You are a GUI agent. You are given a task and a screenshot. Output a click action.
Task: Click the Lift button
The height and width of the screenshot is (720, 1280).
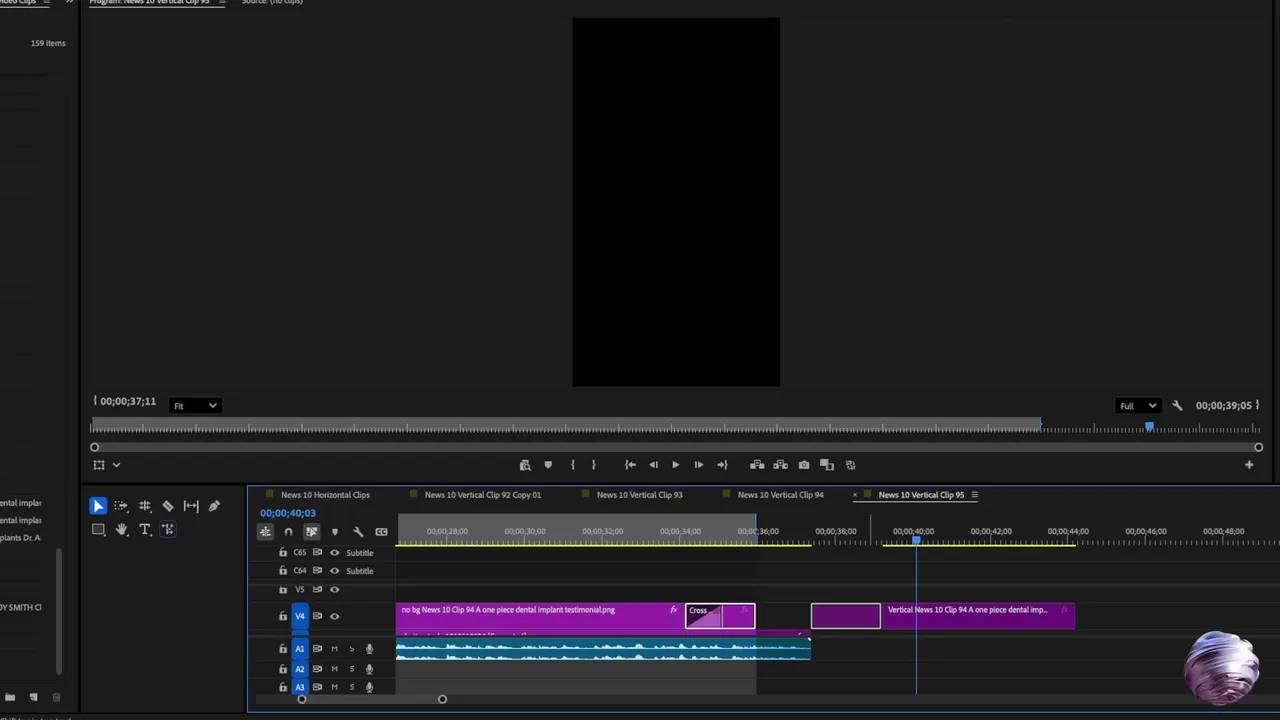pos(757,465)
